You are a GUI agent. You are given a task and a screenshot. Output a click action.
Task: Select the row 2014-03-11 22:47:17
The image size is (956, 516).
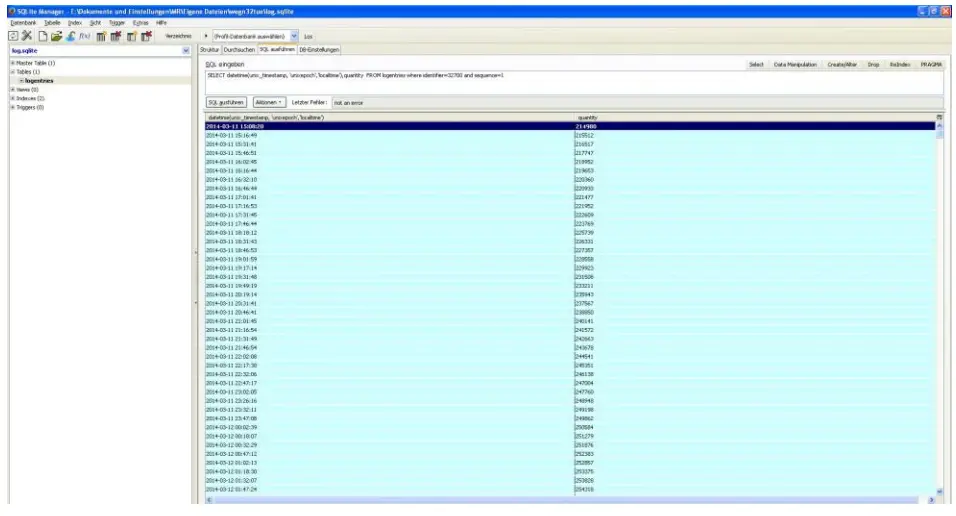pyautogui.click(x=570, y=383)
